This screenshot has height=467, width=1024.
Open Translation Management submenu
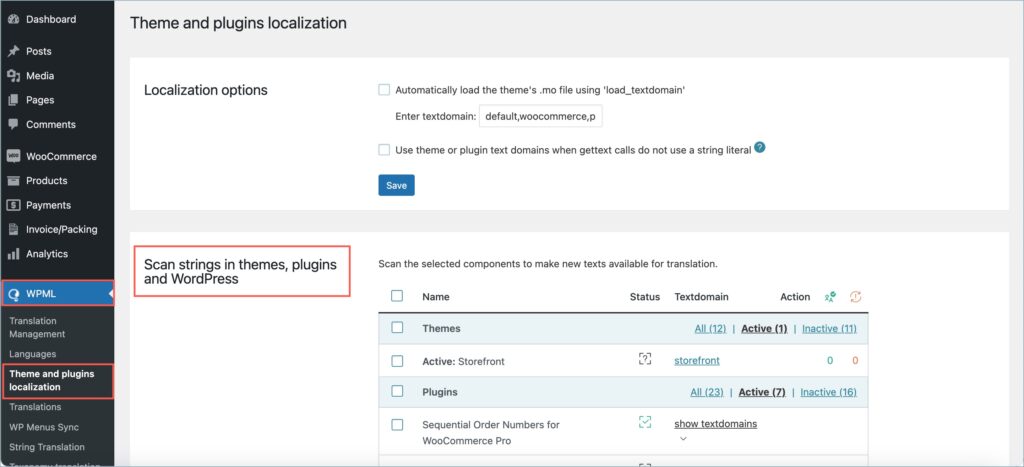click(37, 327)
